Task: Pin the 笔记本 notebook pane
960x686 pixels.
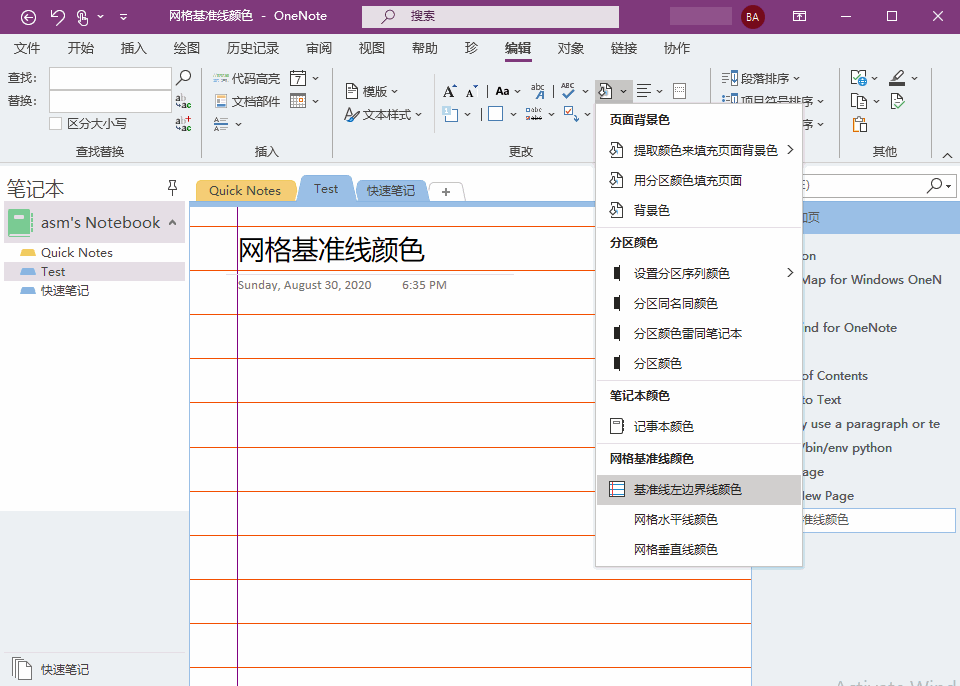Action: tap(173, 187)
